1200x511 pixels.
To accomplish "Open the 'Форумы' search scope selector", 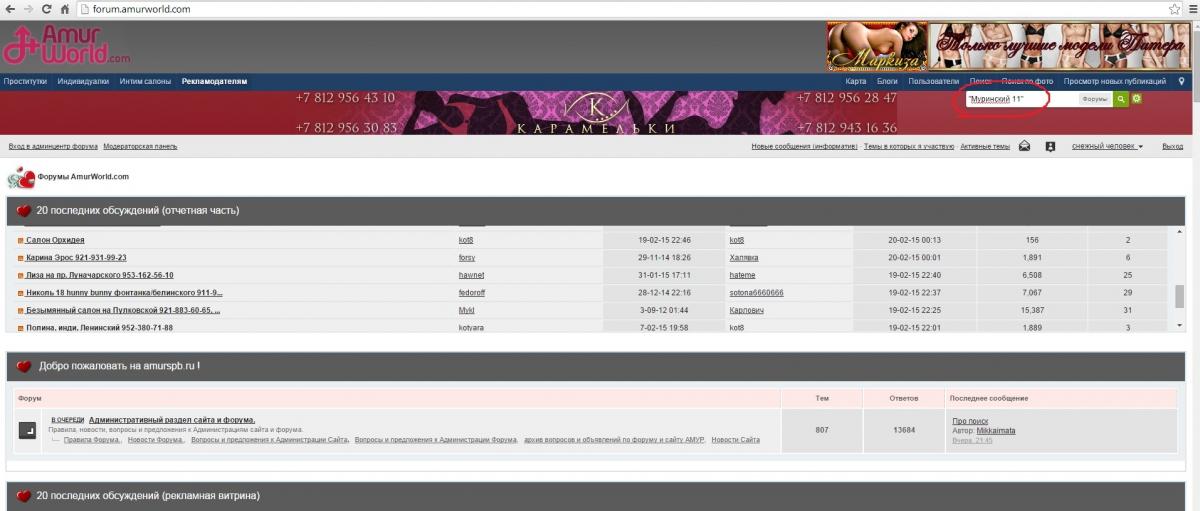I will click(1095, 99).
